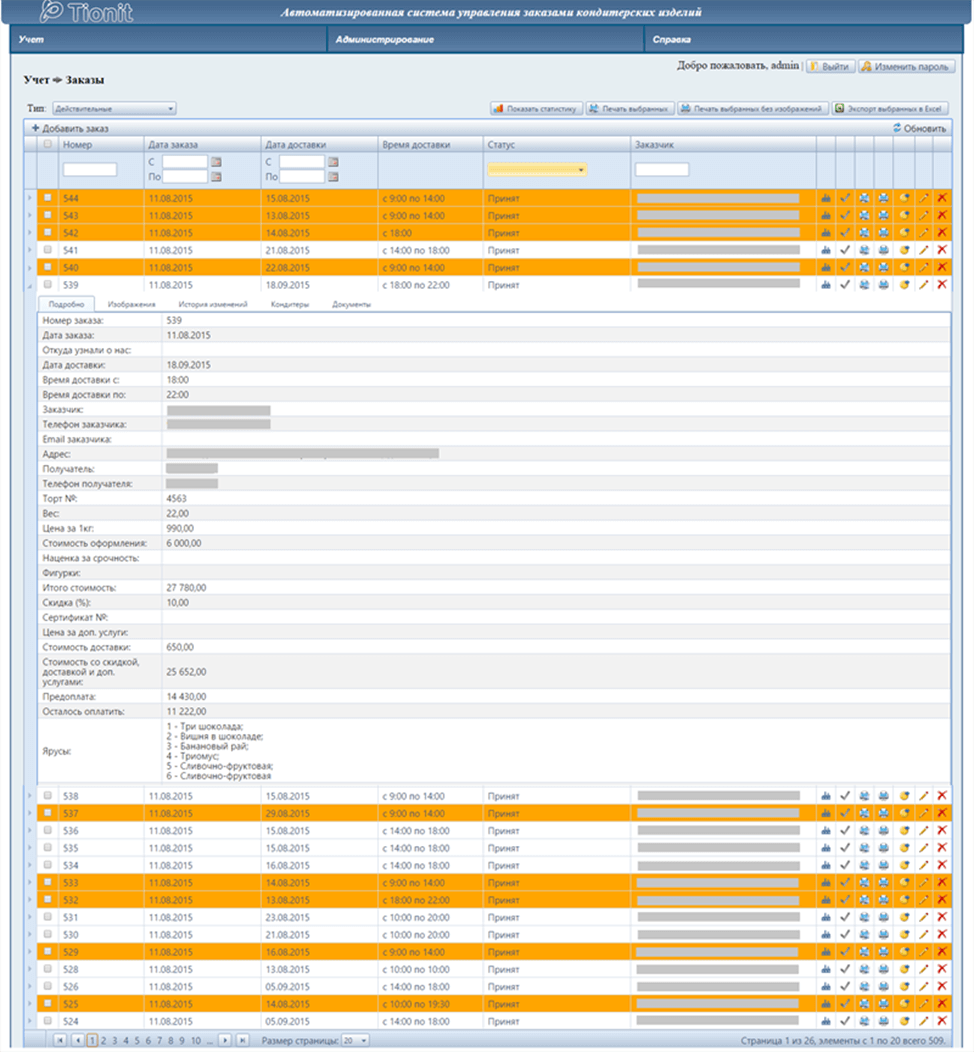Delete order 531 with the red X
The height and width of the screenshot is (1052, 974).
[x=942, y=917]
